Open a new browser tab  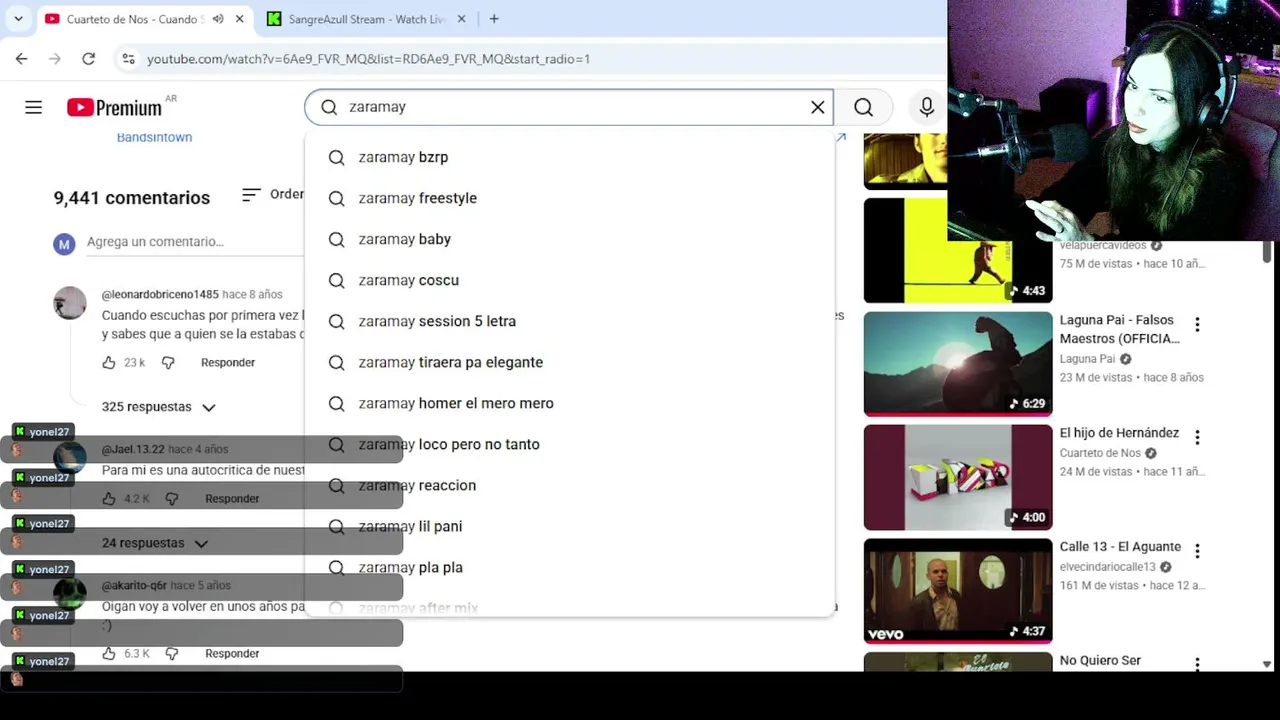(494, 19)
